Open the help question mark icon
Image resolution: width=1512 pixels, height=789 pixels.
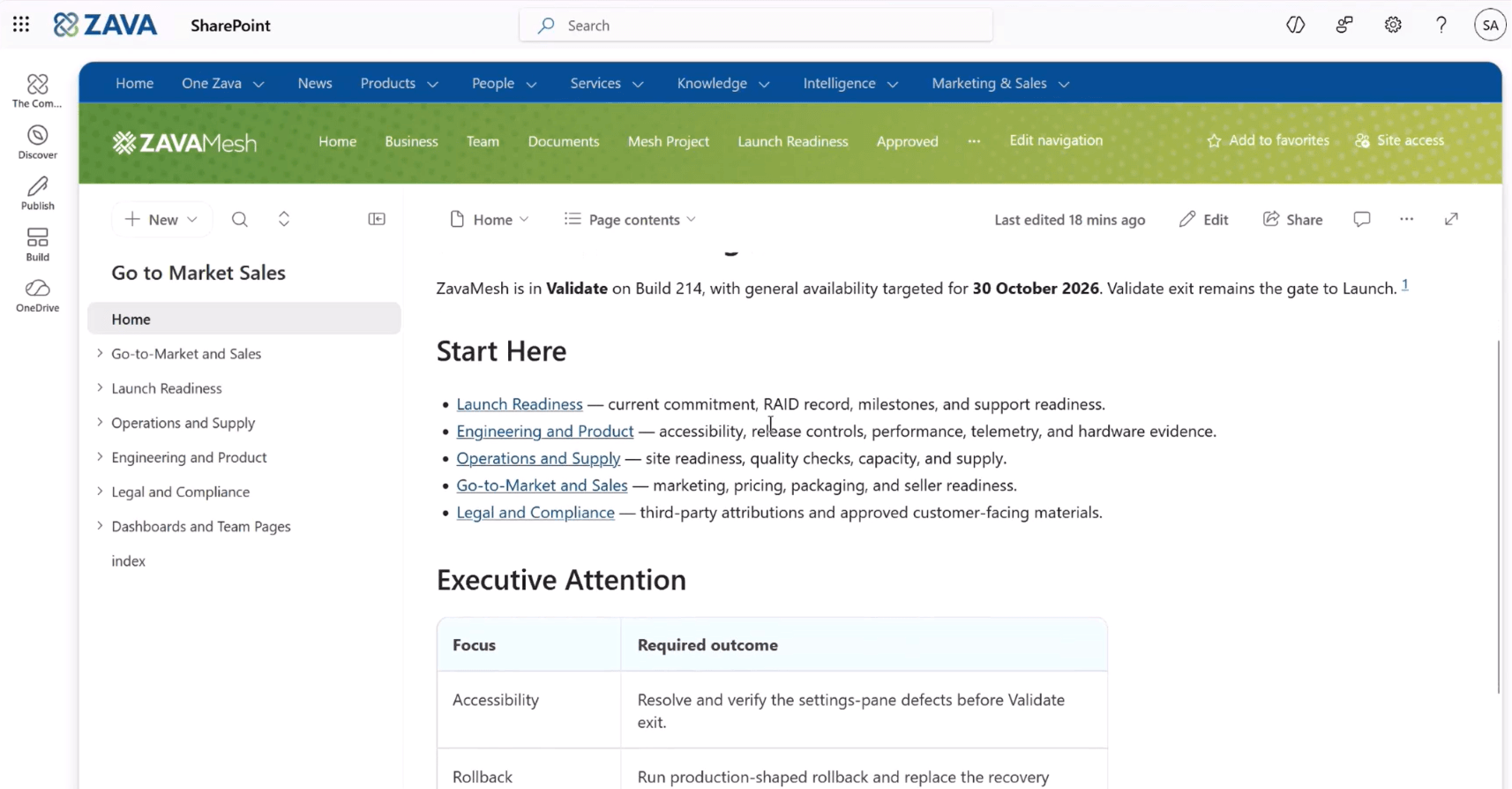[x=1441, y=25]
